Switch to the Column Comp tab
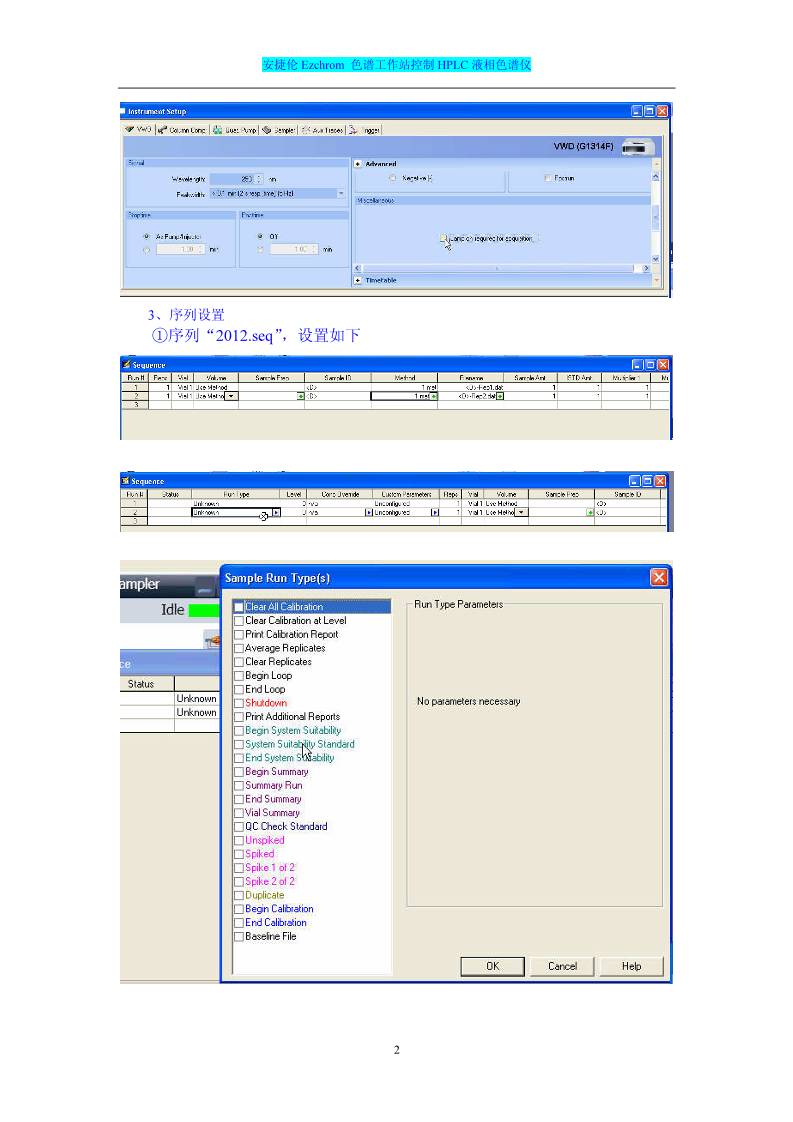The width and height of the screenshot is (793, 1122). point(181,130)
